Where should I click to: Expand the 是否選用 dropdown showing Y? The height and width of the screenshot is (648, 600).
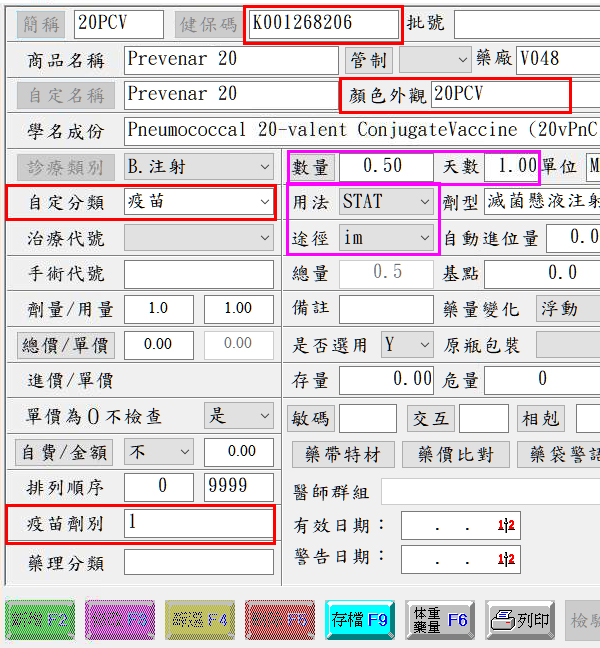click(x=424, y=345)
